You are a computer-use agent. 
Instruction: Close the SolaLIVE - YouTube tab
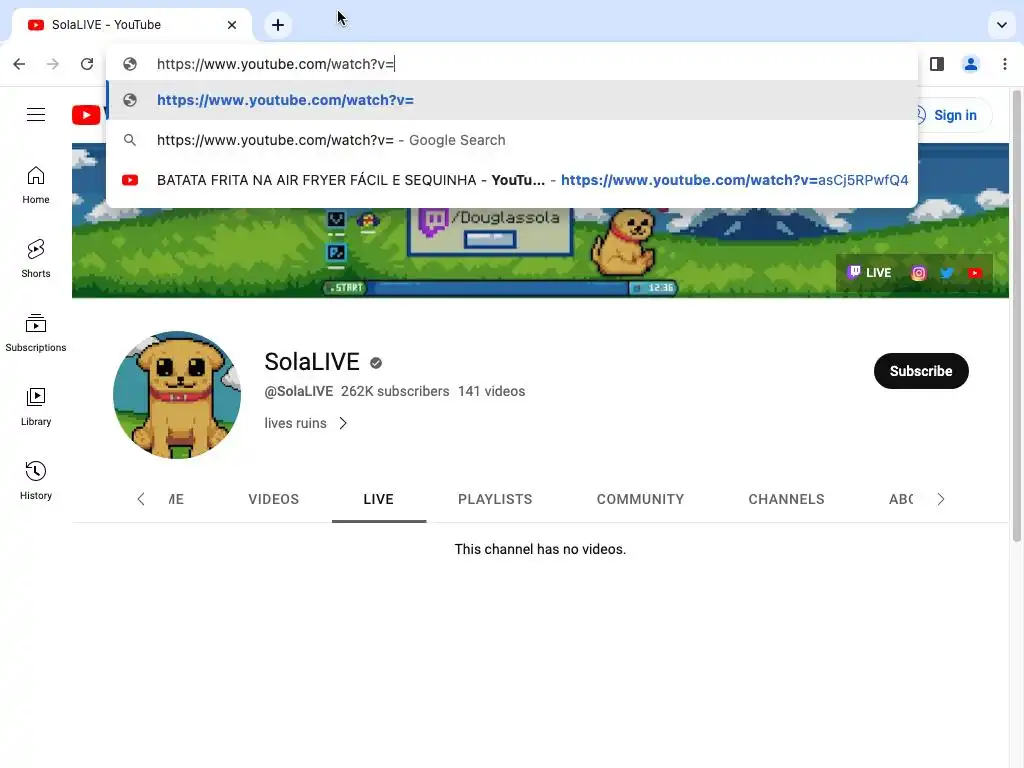click(x=232, y=25)
